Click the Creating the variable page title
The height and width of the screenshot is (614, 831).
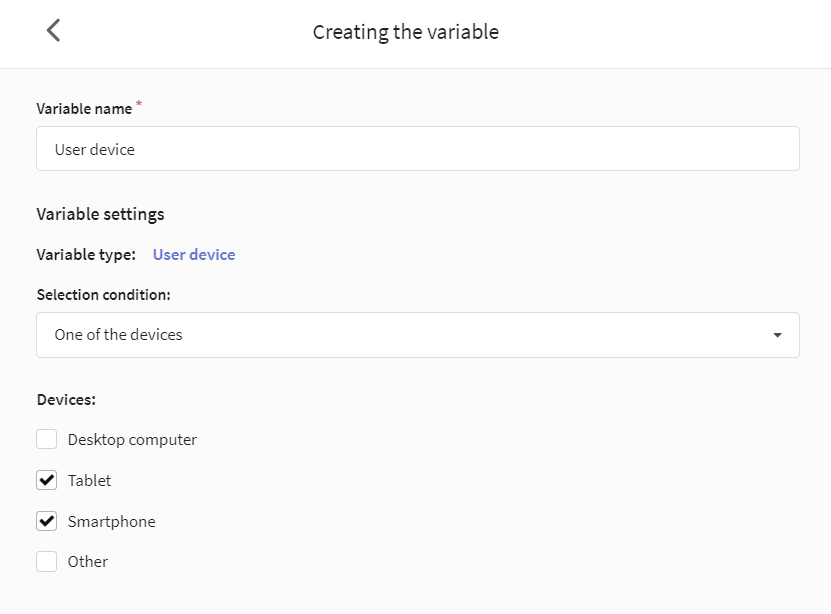point(405,32)
